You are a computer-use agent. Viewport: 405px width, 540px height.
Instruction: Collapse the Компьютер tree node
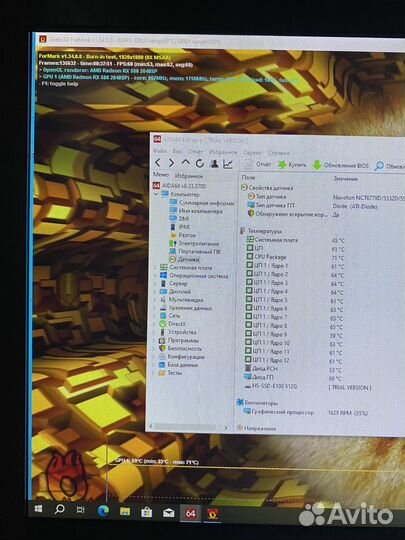tap(156, 194)
